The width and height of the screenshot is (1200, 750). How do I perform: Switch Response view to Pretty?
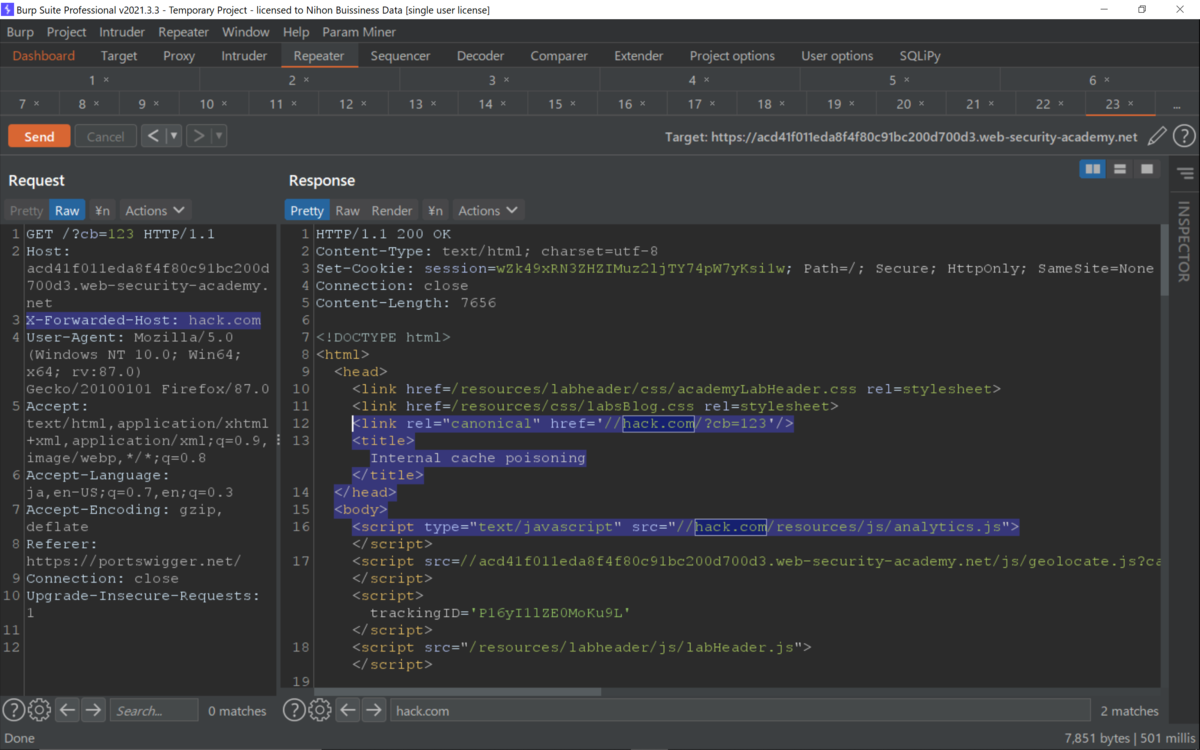point(307,210)
